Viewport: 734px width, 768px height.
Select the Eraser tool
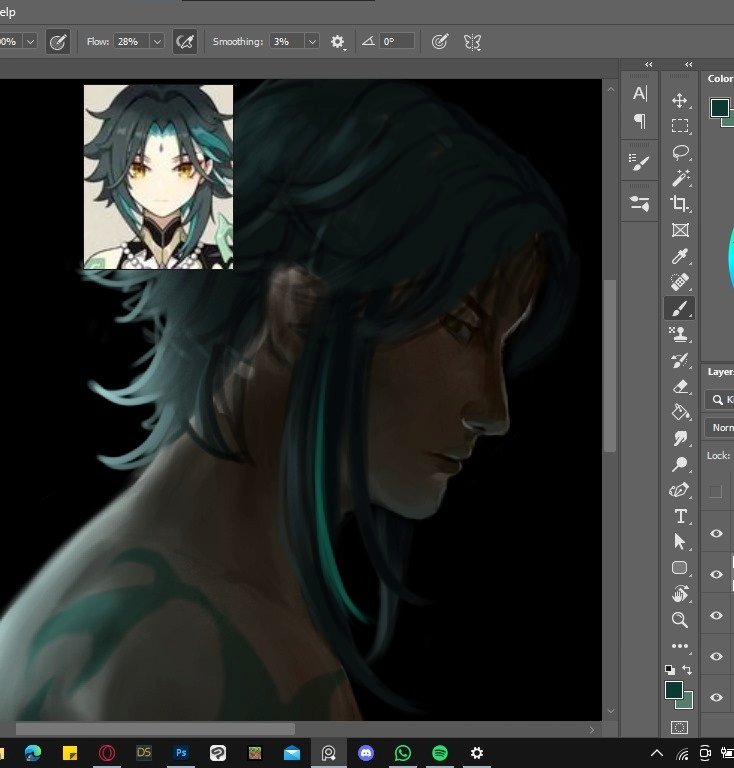[681, 386]
